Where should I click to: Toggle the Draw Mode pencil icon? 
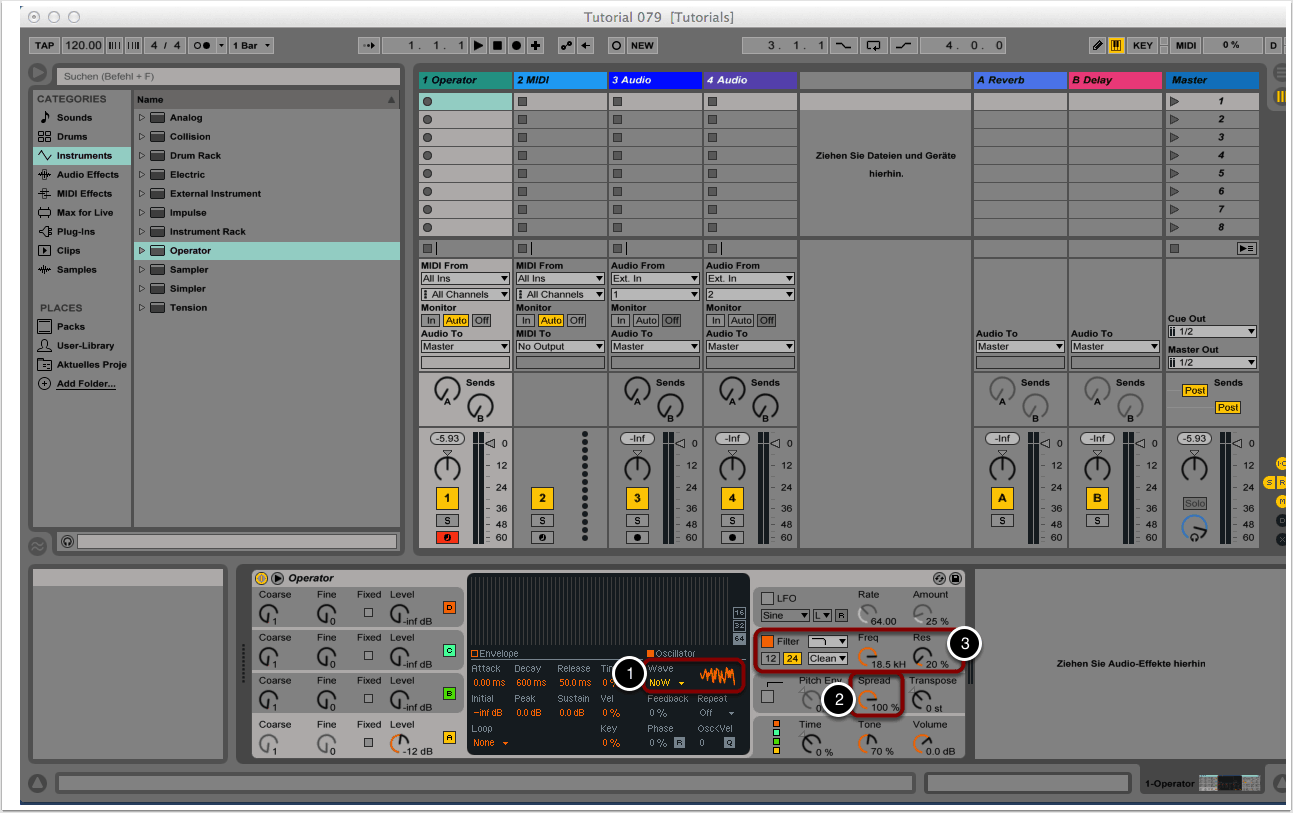tap(1098, 45)
